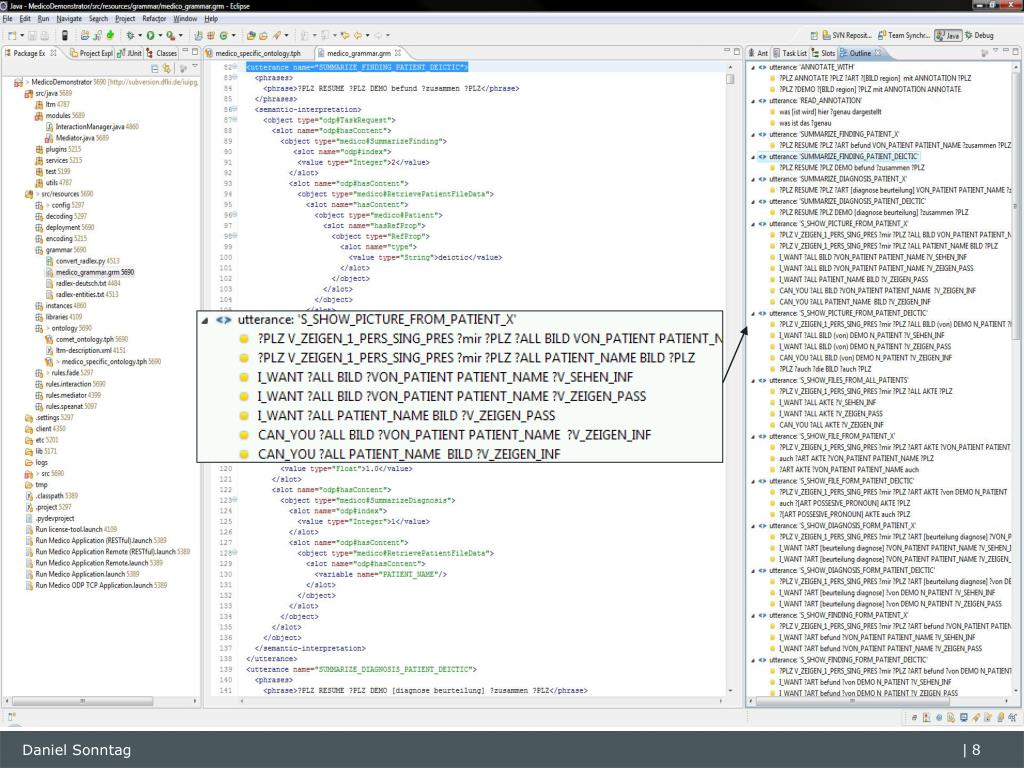Click the Run External Tools icon
Screen dimensions: 1024x768
click(x=170, y=35)
